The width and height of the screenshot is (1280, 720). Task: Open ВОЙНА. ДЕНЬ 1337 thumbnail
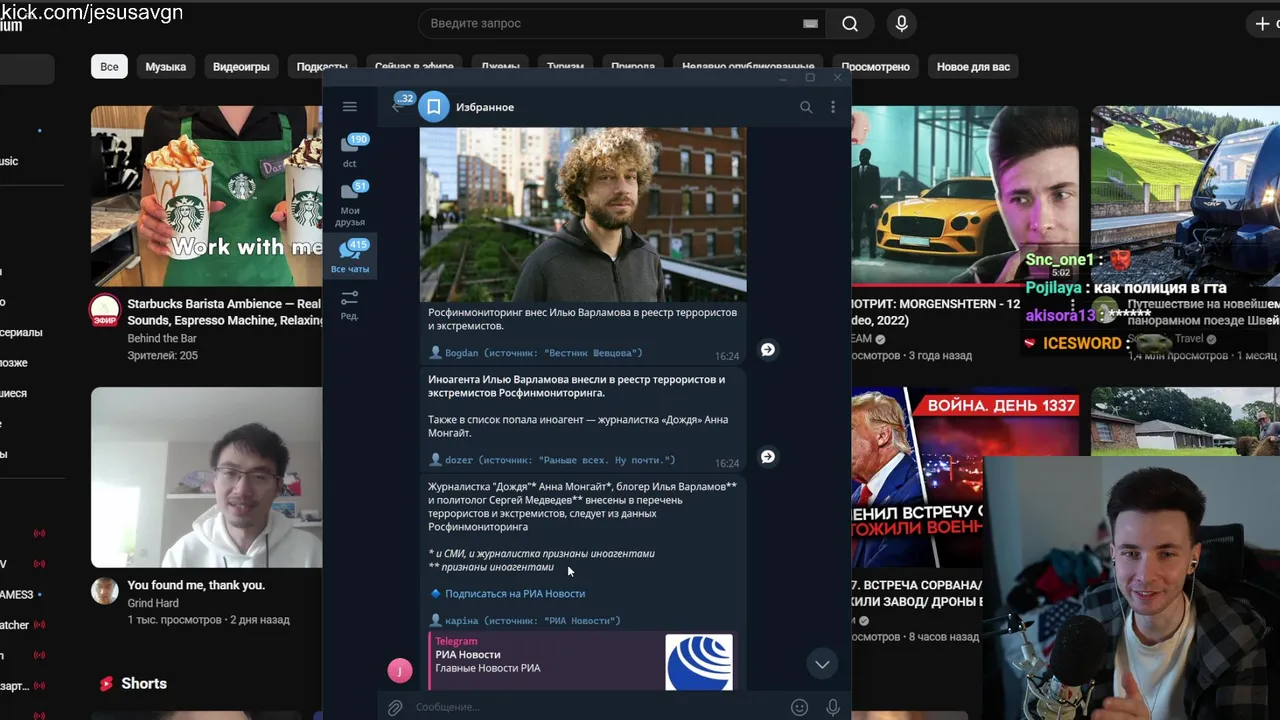pyautogui.click(x=965, y=477)
